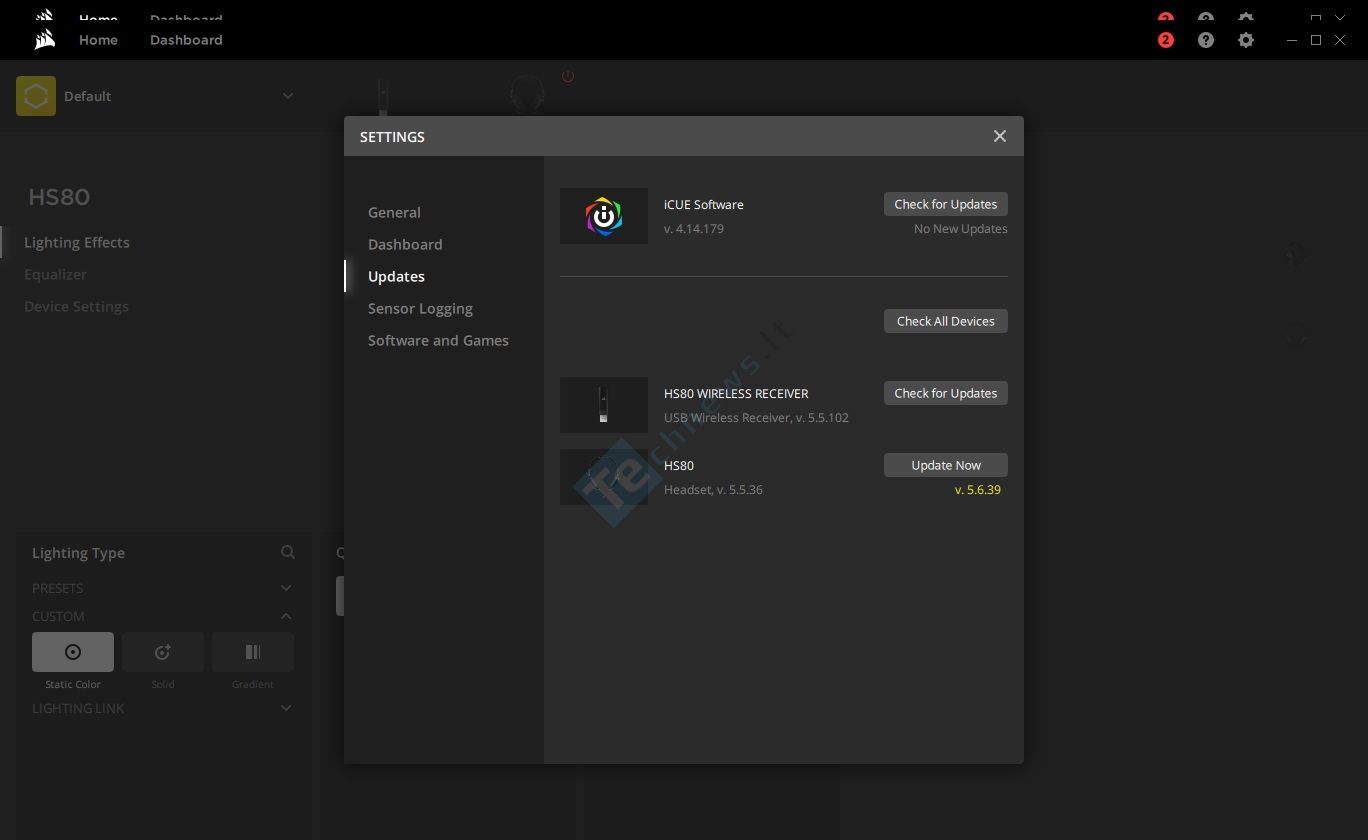Open Device Settings in sidebar
Viewport: 1368px width, 840px height.
coord(76,306)
